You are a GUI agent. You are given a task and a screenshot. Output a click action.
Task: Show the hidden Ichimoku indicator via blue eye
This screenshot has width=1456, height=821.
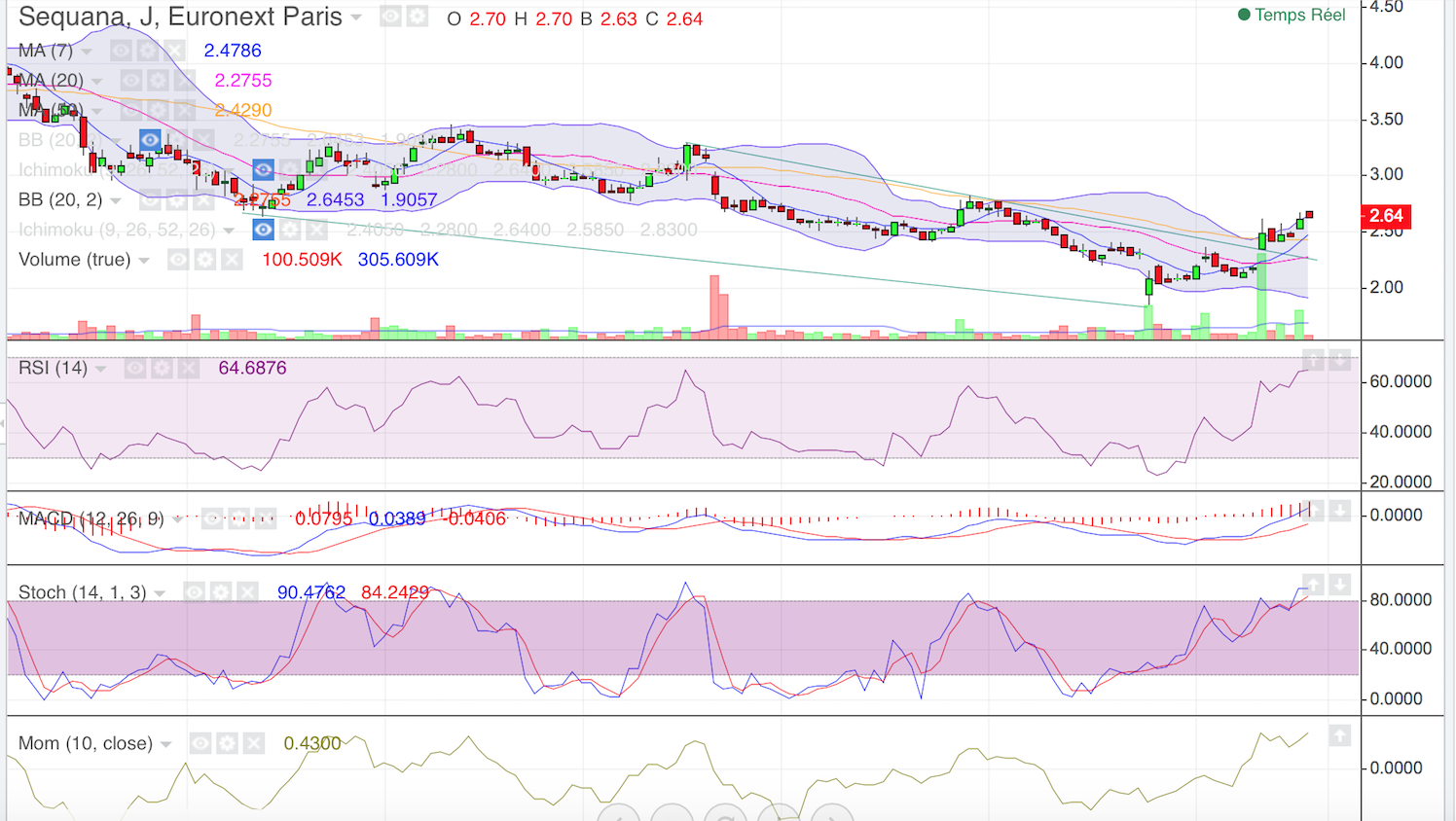[x=263, y=230]
